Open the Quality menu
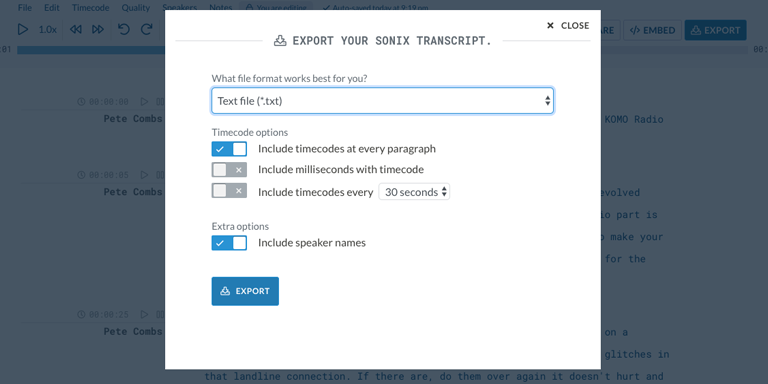The height and width of the screenshot is (384, 768). pos(136,8)
